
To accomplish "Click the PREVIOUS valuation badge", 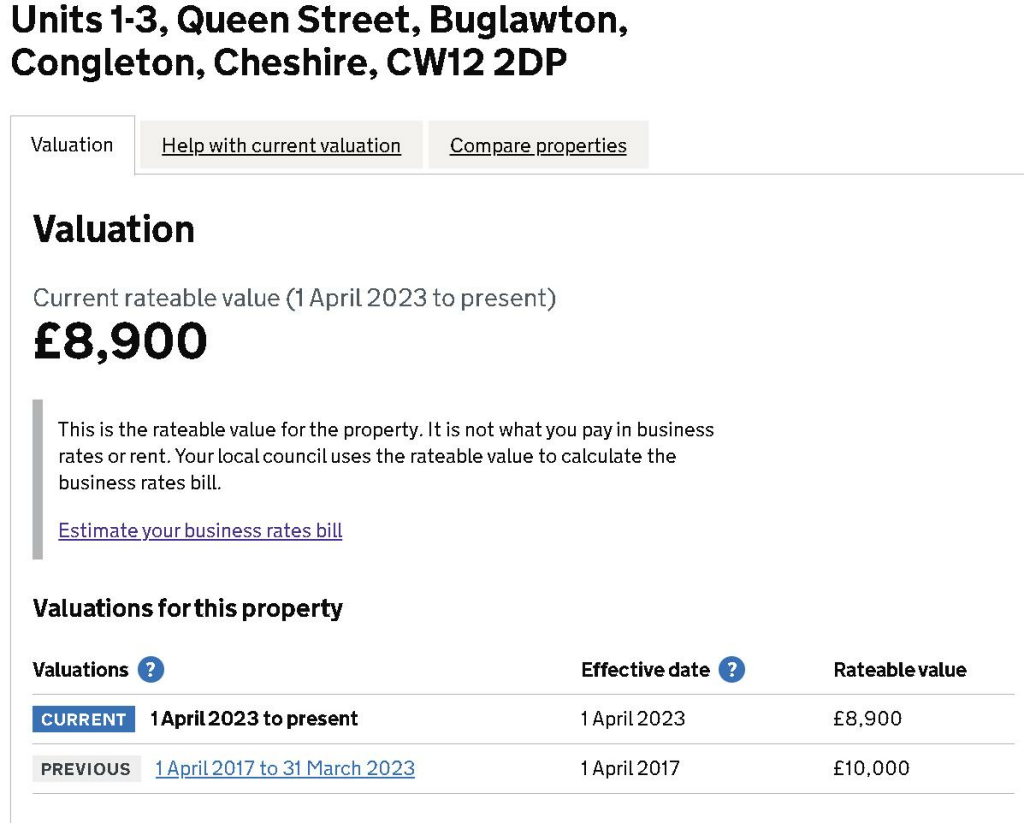I will click(x=83, y=768).
